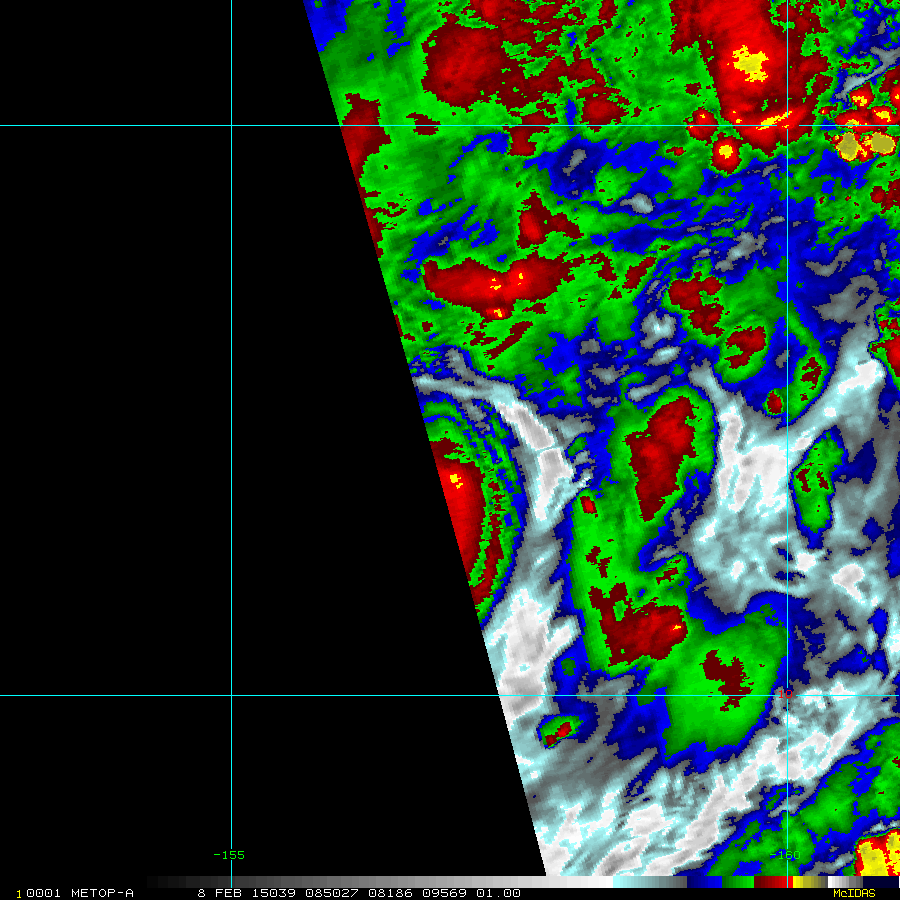Click the yellow McIDAS label
Image resolution: width=900 pixels, height=900 pixels.
(x=853, y=893)
